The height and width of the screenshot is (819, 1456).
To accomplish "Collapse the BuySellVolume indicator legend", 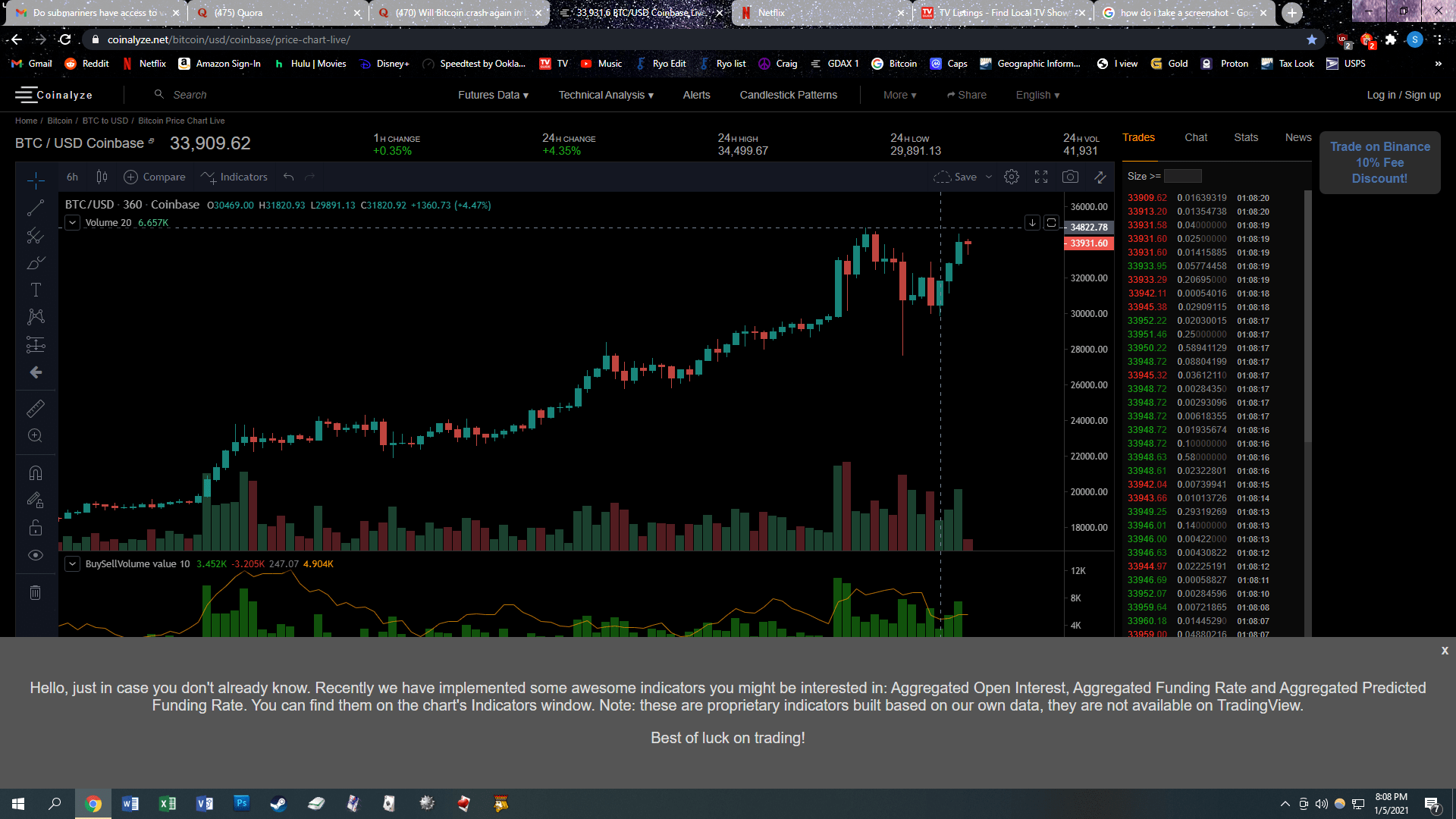I will (x=72, y=563).
